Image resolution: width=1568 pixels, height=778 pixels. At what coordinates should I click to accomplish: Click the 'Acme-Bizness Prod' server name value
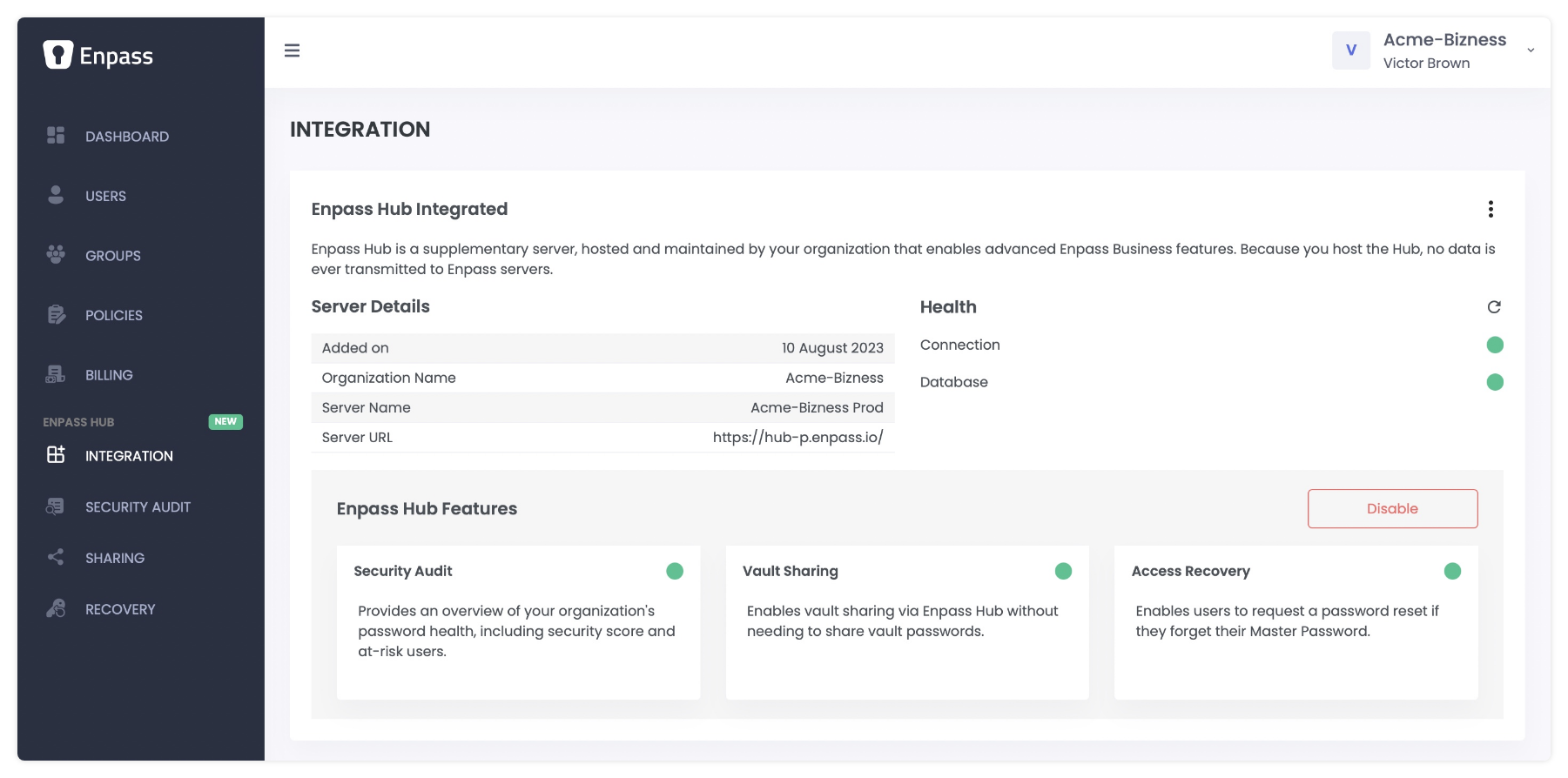tap(817, 407)
